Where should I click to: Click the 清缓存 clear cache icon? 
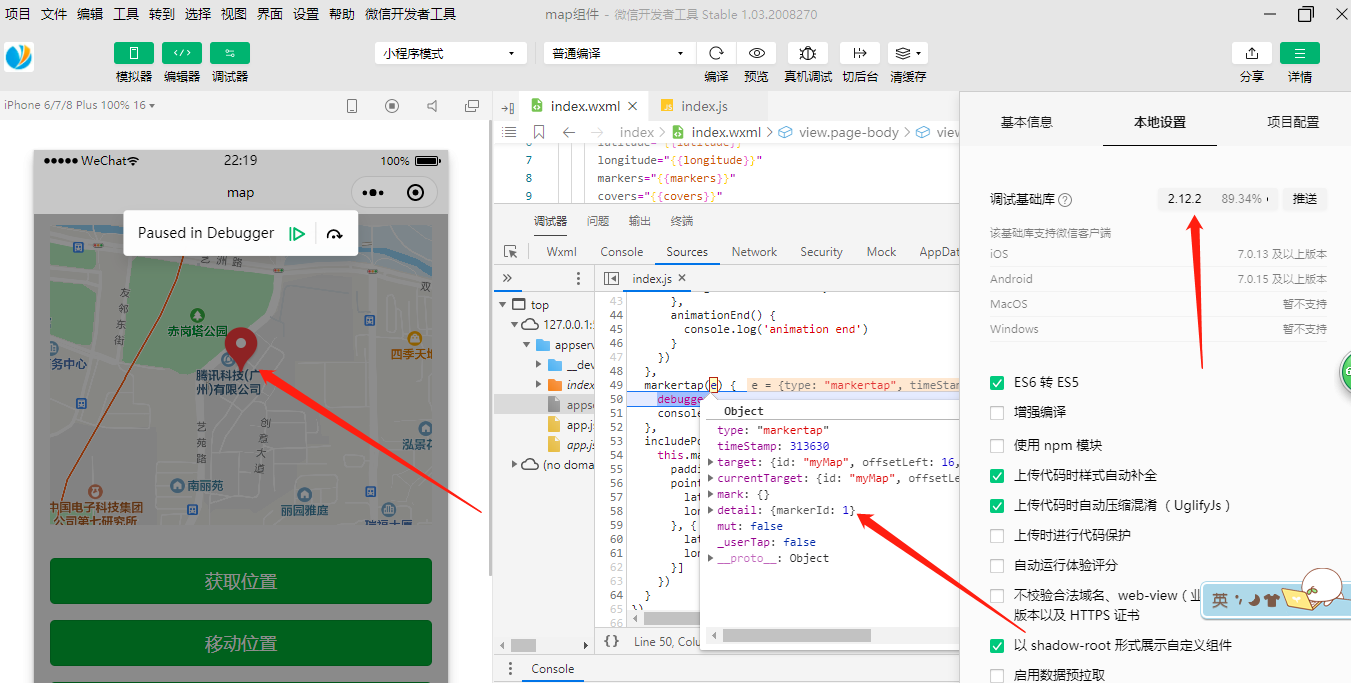click(x=908, y=53)
